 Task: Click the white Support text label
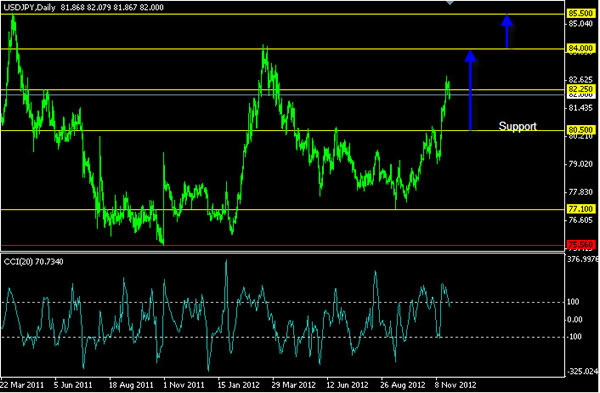click(x=517, y=126)
